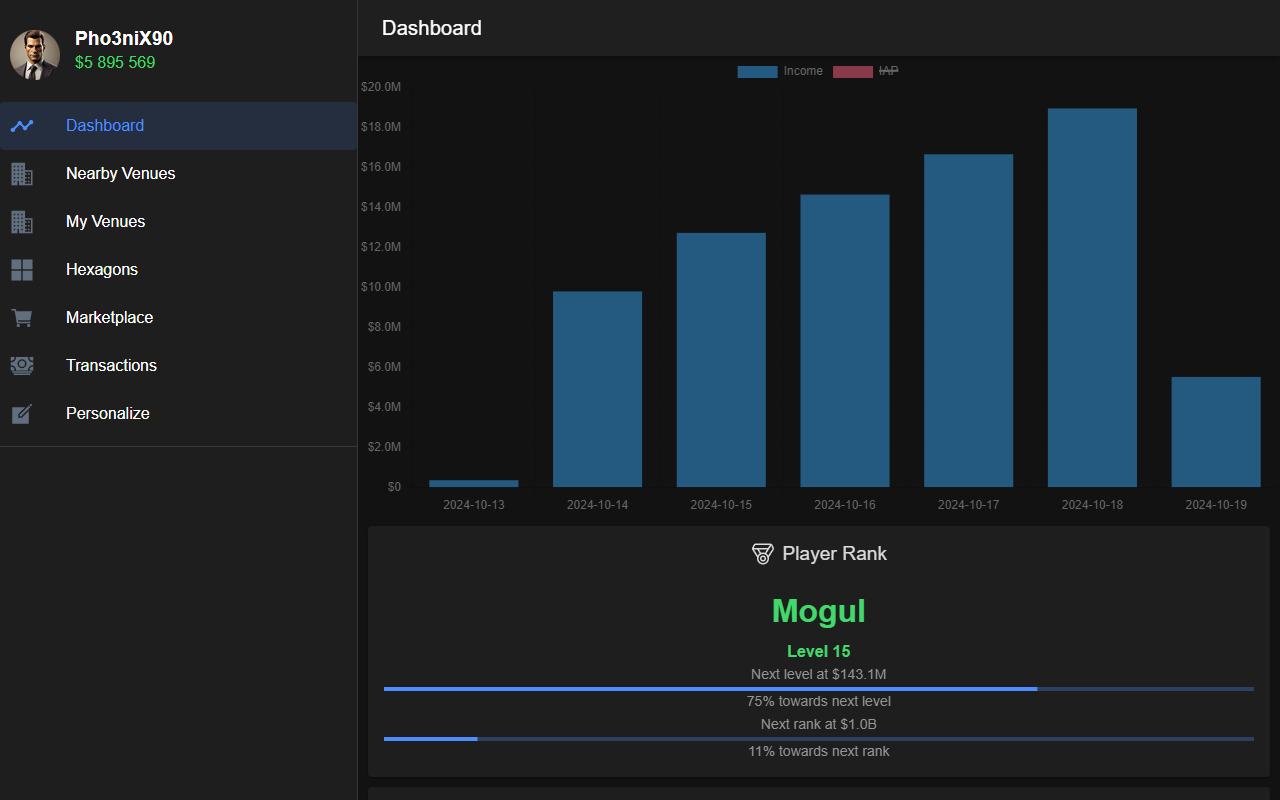This screenshot has width=1280, height=800.
Task: Click the 2024-10-14 axis date label
Action: (x=598, y=505)
